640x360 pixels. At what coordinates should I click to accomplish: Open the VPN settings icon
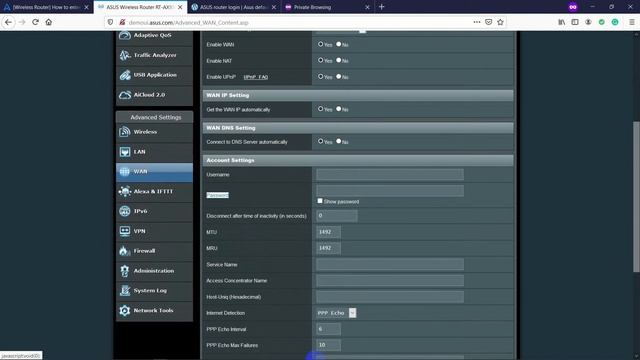click(125, 231)
